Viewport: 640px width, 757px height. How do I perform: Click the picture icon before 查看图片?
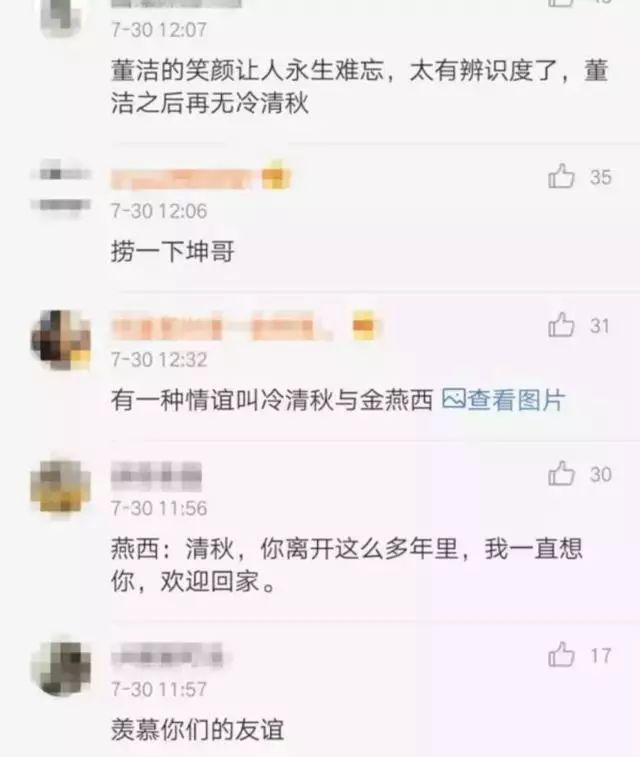454,399
